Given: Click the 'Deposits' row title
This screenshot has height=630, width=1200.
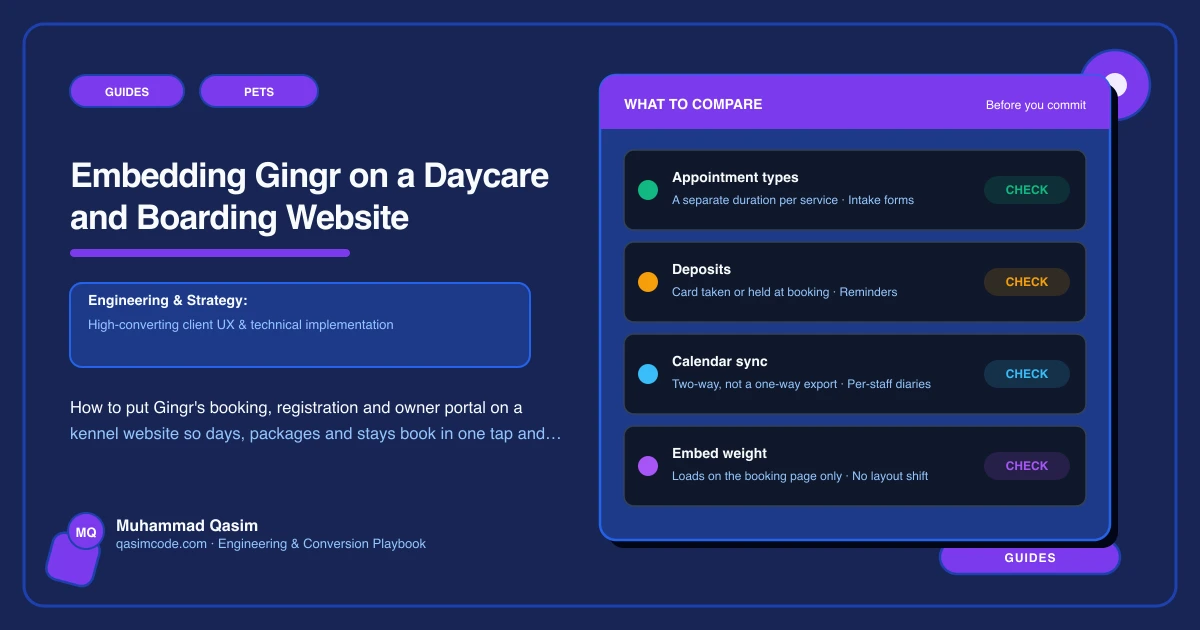Looking at the screenshot, I should [x=701, y=270].
